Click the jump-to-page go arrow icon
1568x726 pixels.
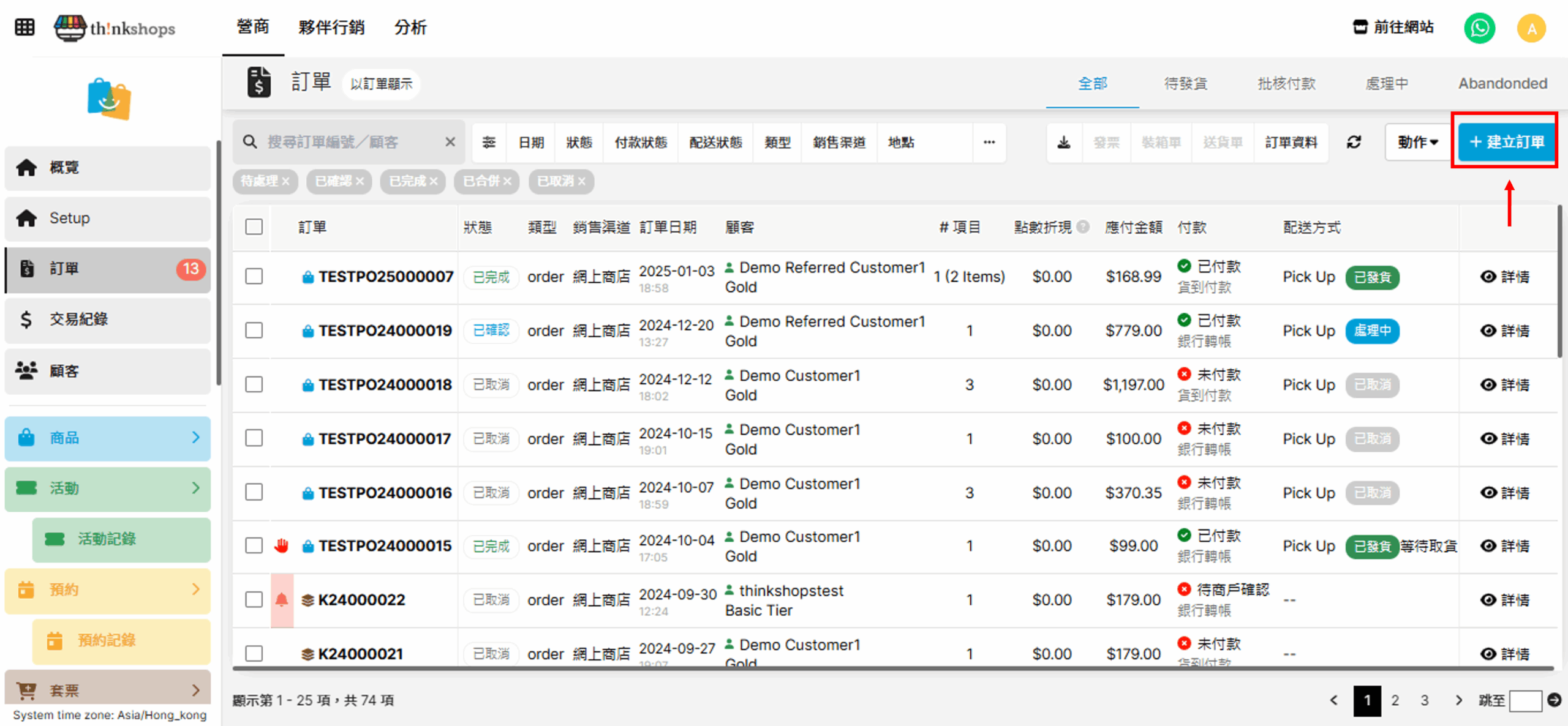1554,700
